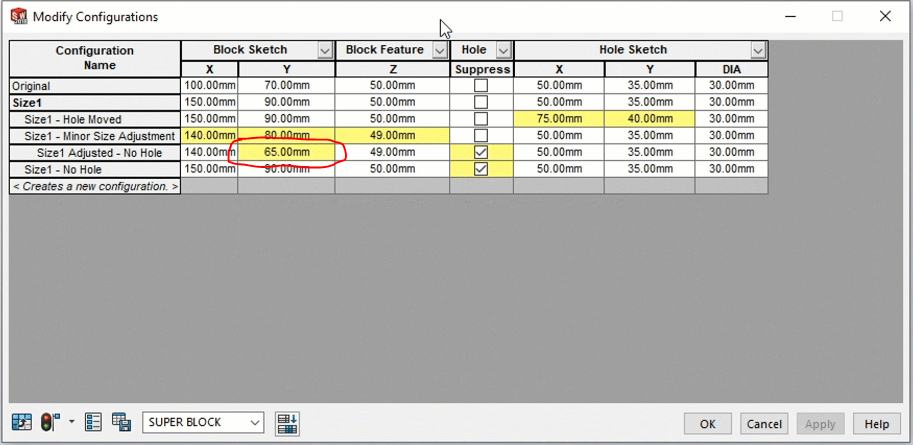Click the 30.00mm DIA cell in the Original row
Screen dimensions: 913x445
731,86
